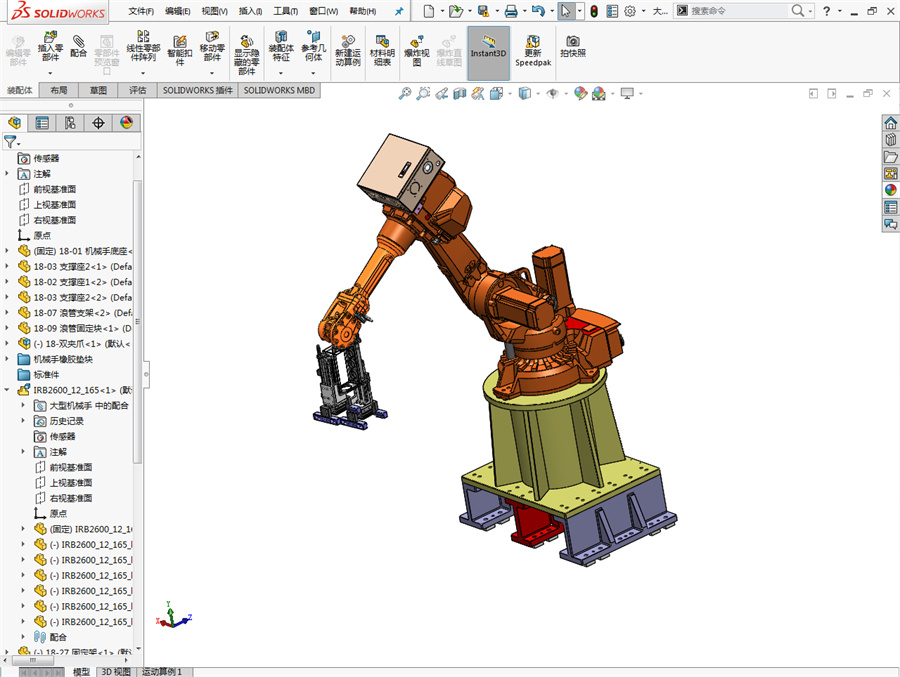Click the Take Snapshot (拍快照) icon
The image size is (900, 677).
point(573,46)
